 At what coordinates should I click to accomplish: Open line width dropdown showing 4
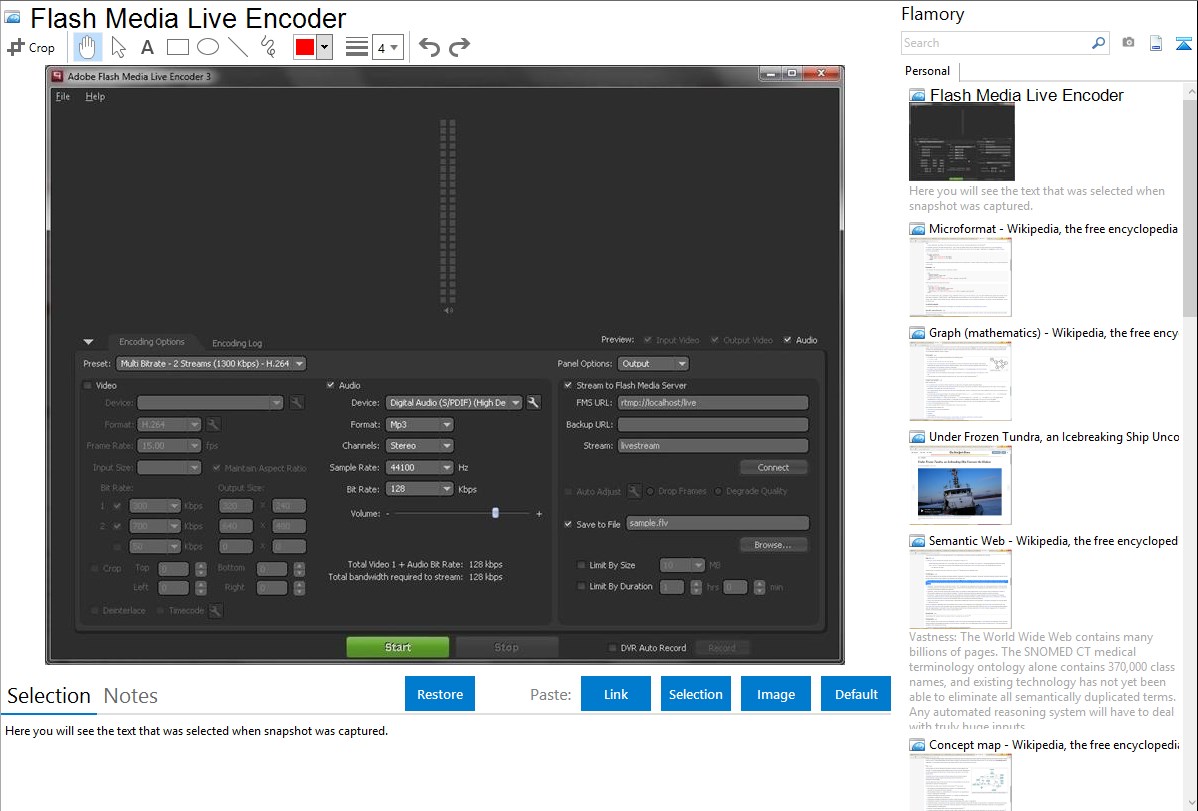click(387, 47)
